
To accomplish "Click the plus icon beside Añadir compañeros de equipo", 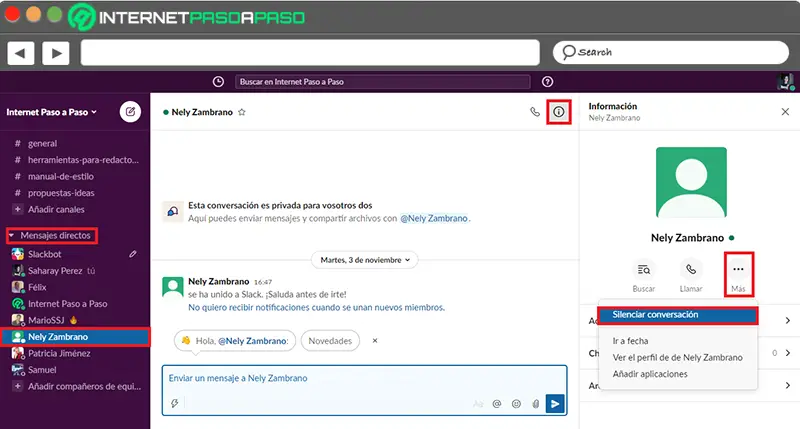I will pyautogui.click(x=18, y=386).
